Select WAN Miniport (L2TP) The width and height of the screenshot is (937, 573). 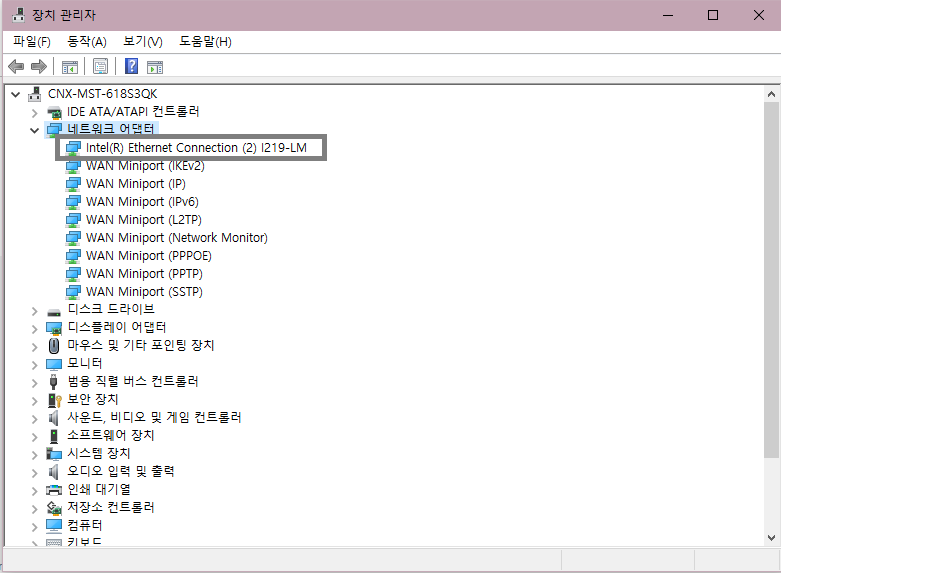[144, 219]
